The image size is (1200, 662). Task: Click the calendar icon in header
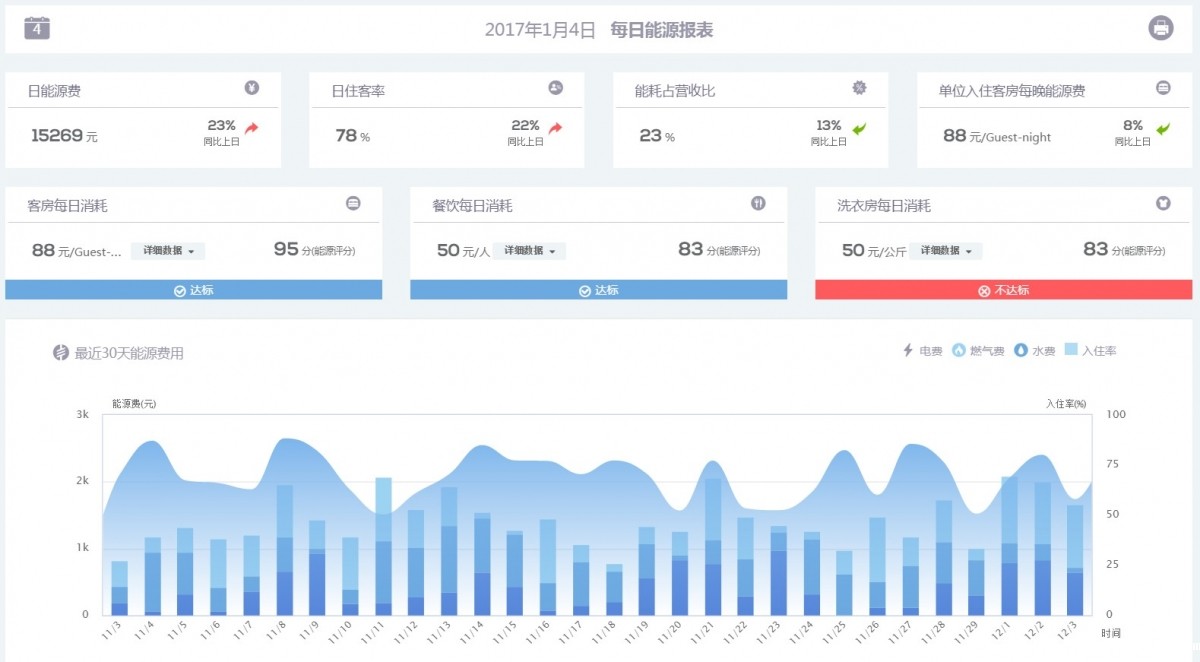pyautogui.click(x=37, y=28)
